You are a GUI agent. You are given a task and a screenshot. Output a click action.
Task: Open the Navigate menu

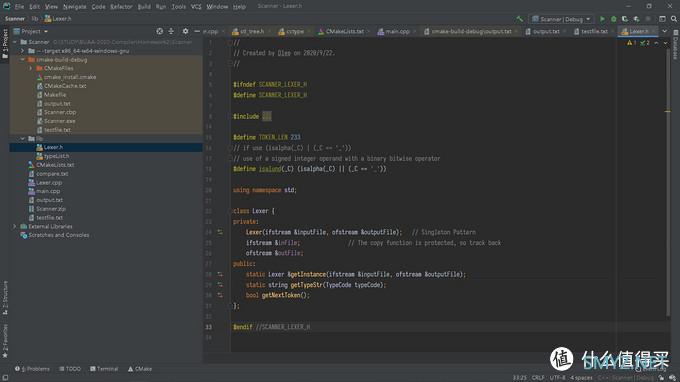tap(75, 7)
